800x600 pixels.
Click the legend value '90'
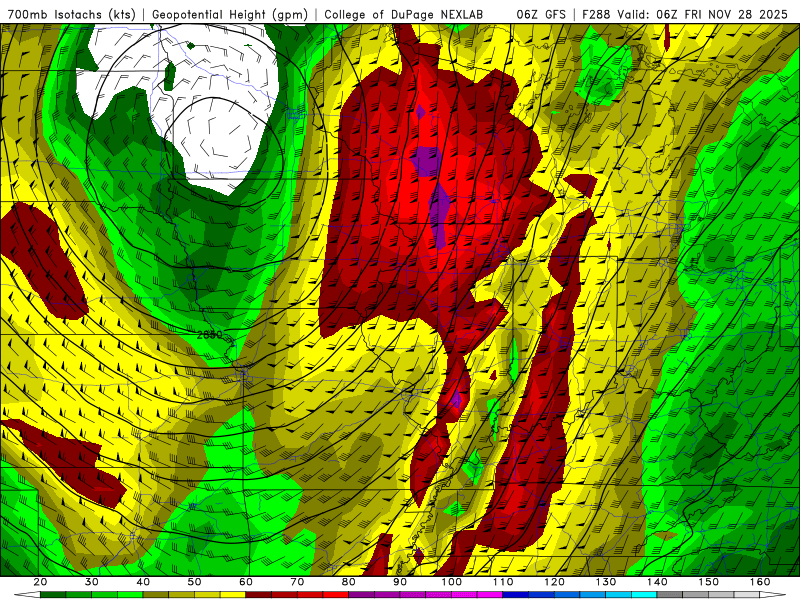(400, 582)
